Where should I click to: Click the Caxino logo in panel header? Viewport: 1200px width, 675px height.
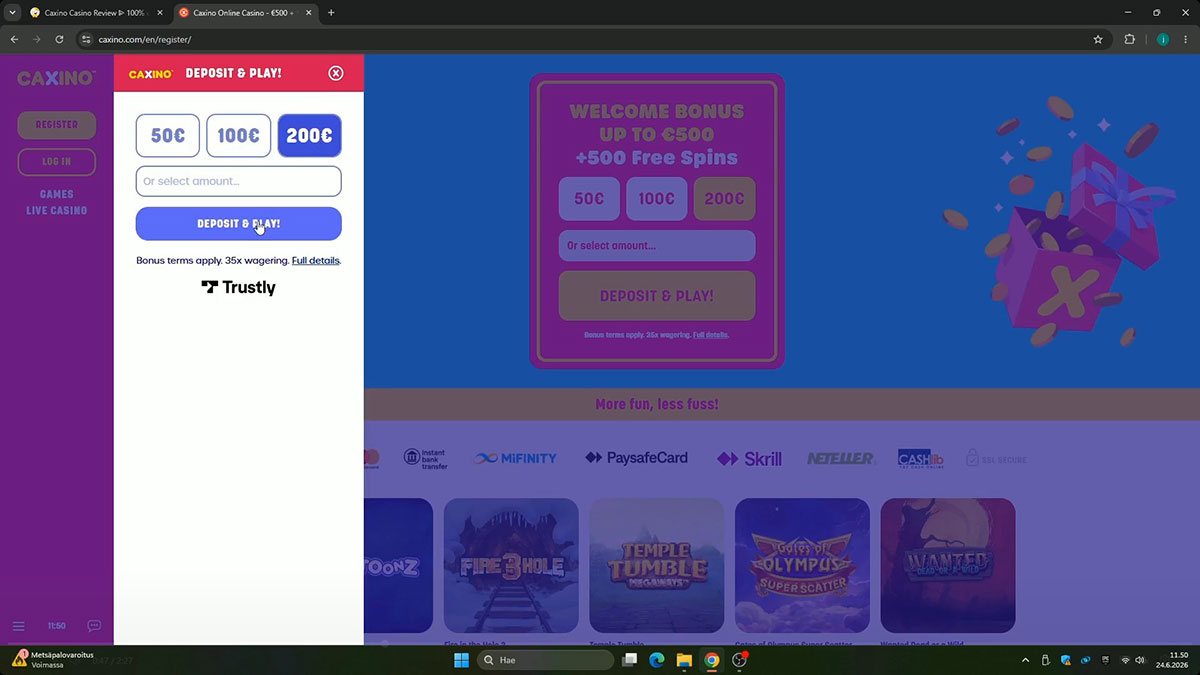coord(151,74)
